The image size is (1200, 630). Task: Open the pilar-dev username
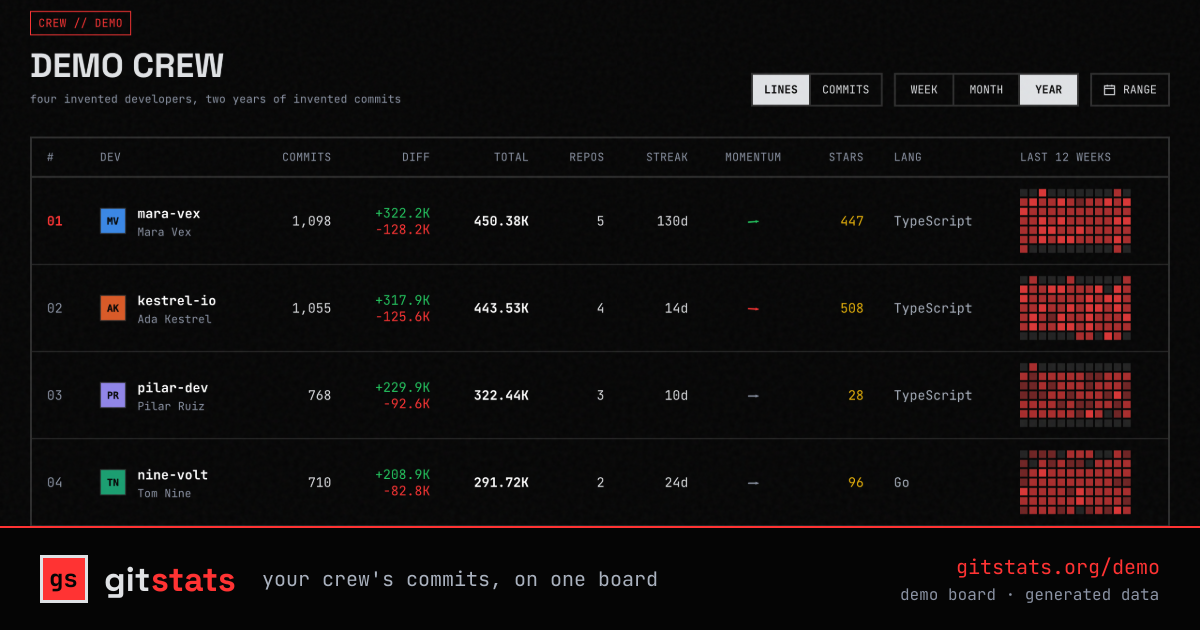coord(173,387)
